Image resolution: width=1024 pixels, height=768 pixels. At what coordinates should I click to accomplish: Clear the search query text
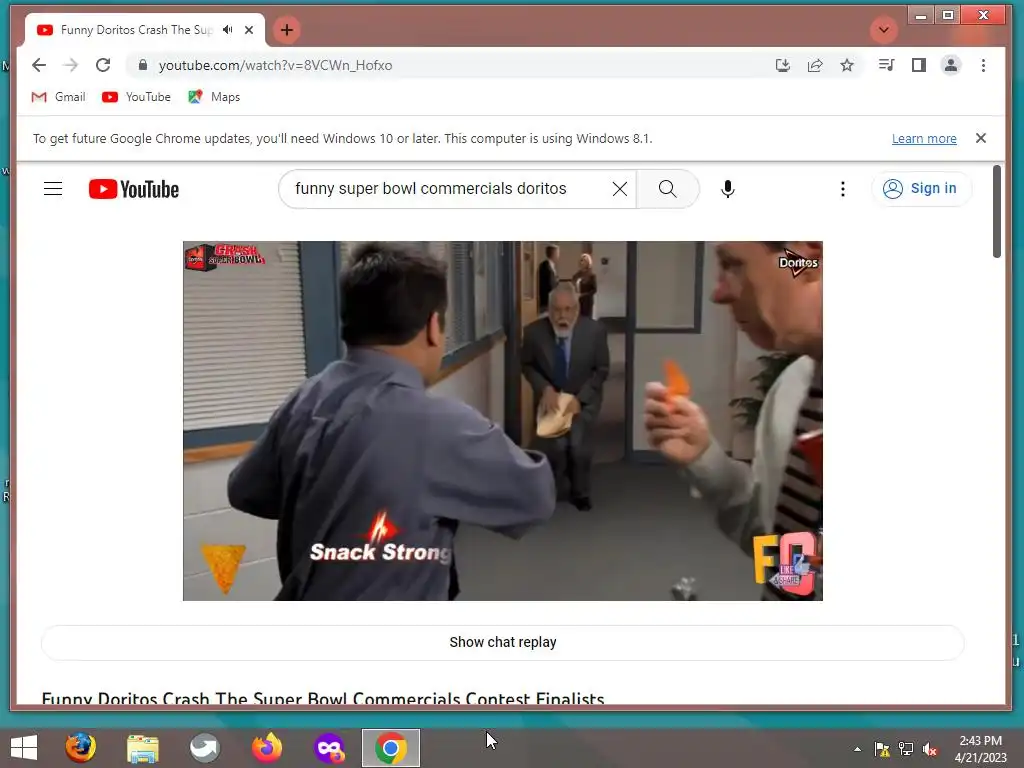click(620, 189)
